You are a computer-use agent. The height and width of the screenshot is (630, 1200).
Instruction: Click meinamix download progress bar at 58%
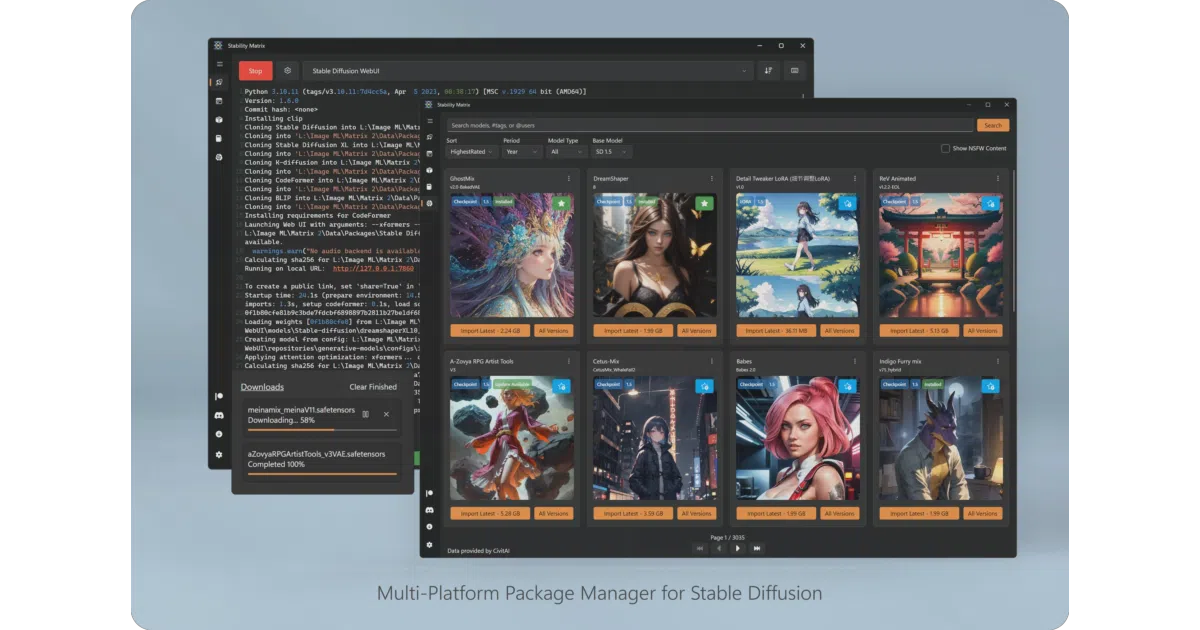[x=322, y=430]
